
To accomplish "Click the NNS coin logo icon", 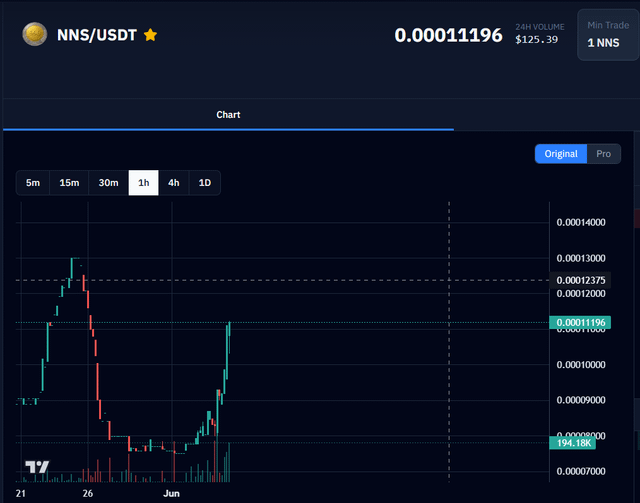I will tap(35, 34).
